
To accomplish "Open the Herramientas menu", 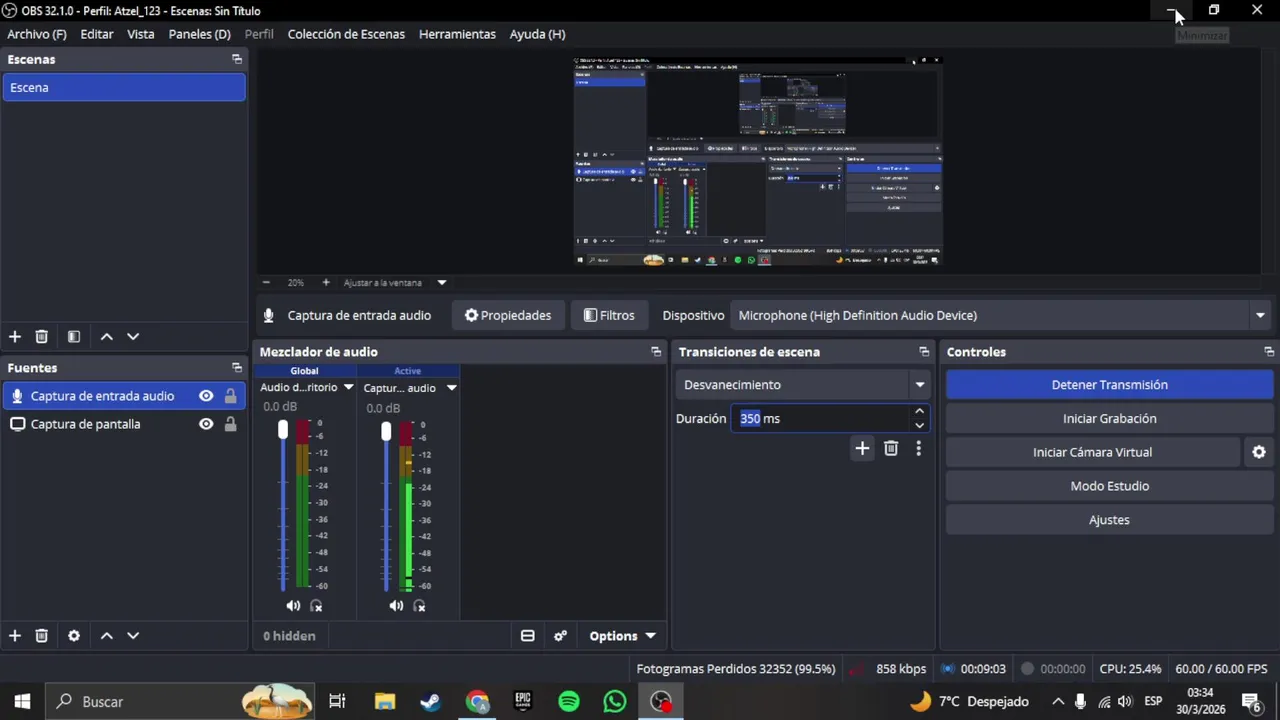I will point(457,34).
